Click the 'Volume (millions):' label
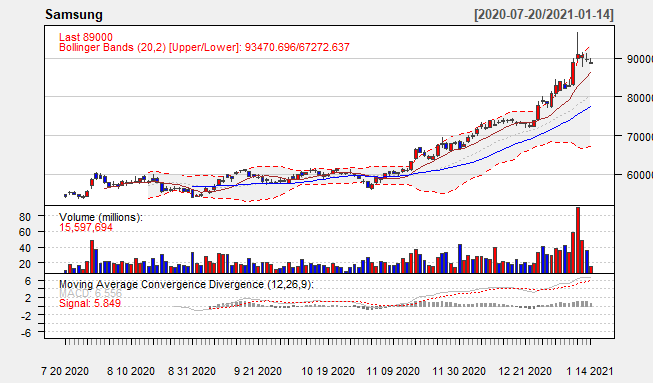 pos(101,217)
